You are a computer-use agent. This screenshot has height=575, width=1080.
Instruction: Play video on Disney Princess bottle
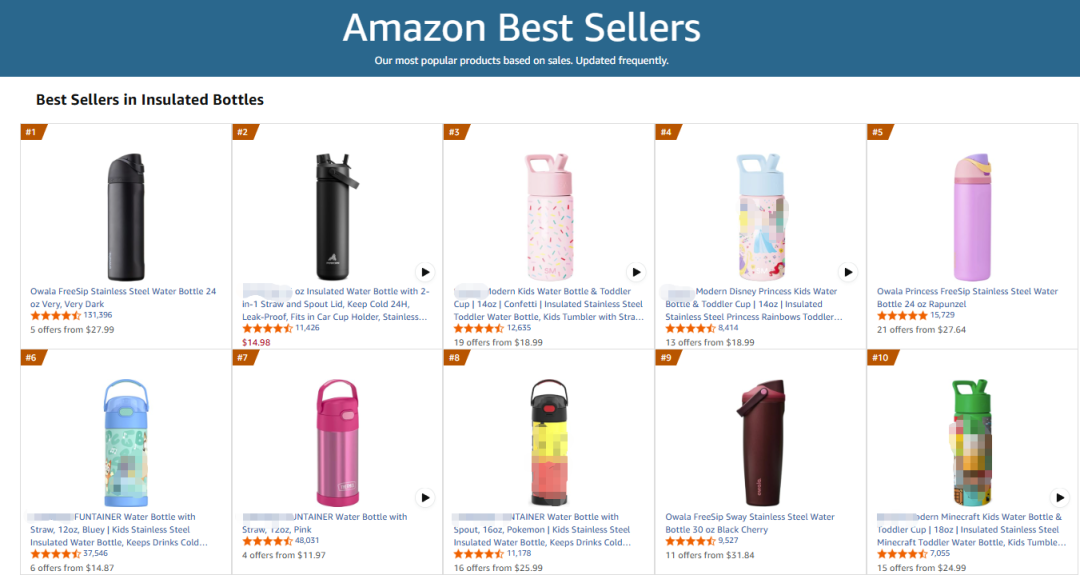[x=849, y=272]
